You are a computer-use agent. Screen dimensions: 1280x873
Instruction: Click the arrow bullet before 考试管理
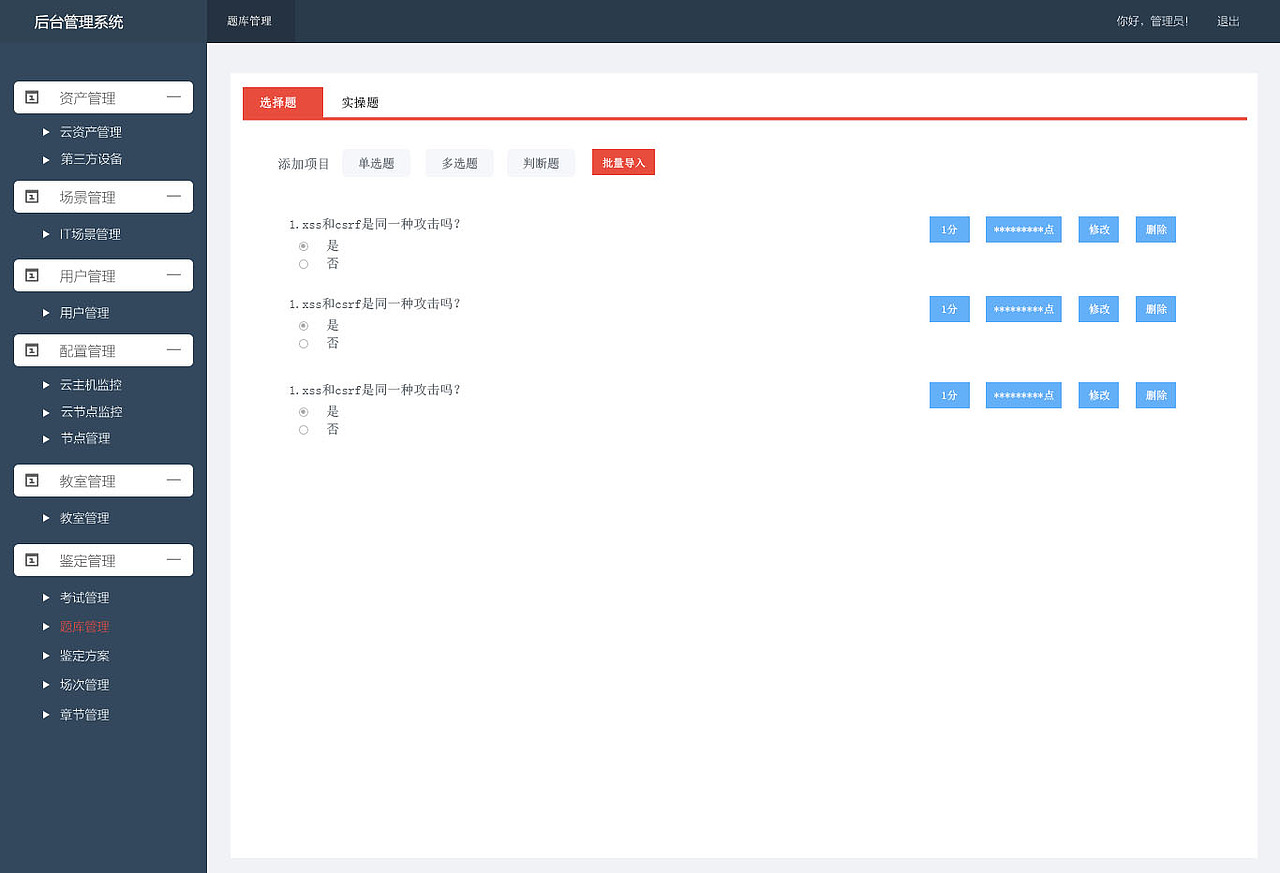click(46, 598)
